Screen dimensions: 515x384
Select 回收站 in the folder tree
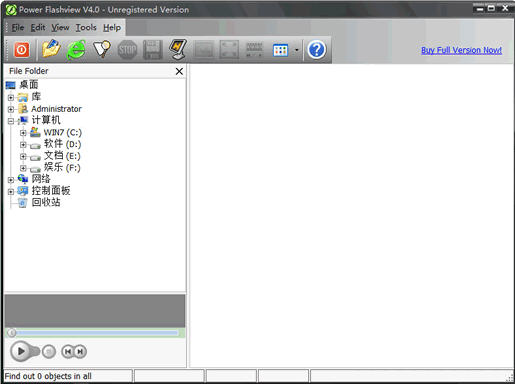(x=46, y=202)
